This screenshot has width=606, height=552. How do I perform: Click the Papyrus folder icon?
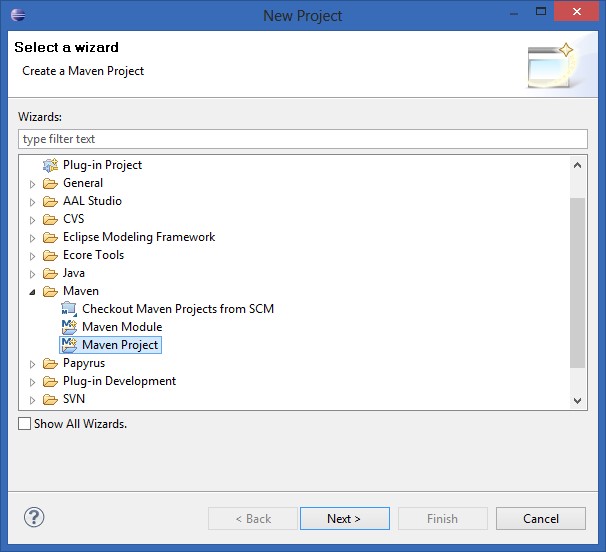click(x=50, y=364)
